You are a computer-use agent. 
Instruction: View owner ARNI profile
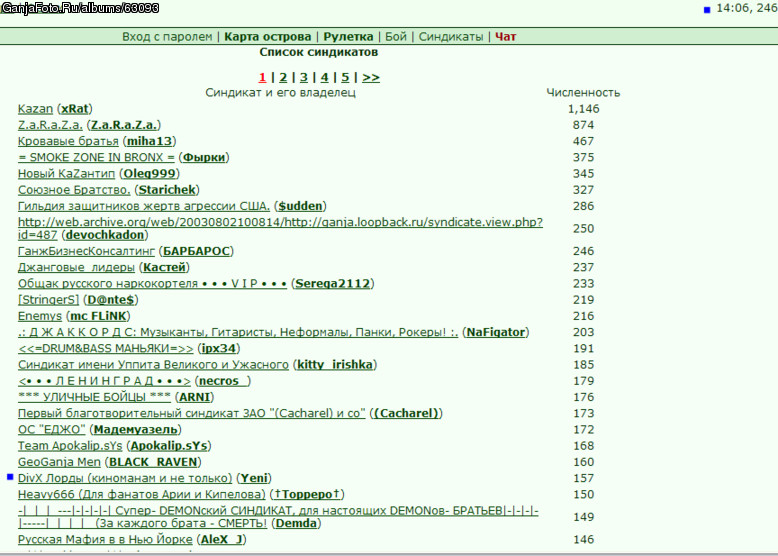(194, 397)
